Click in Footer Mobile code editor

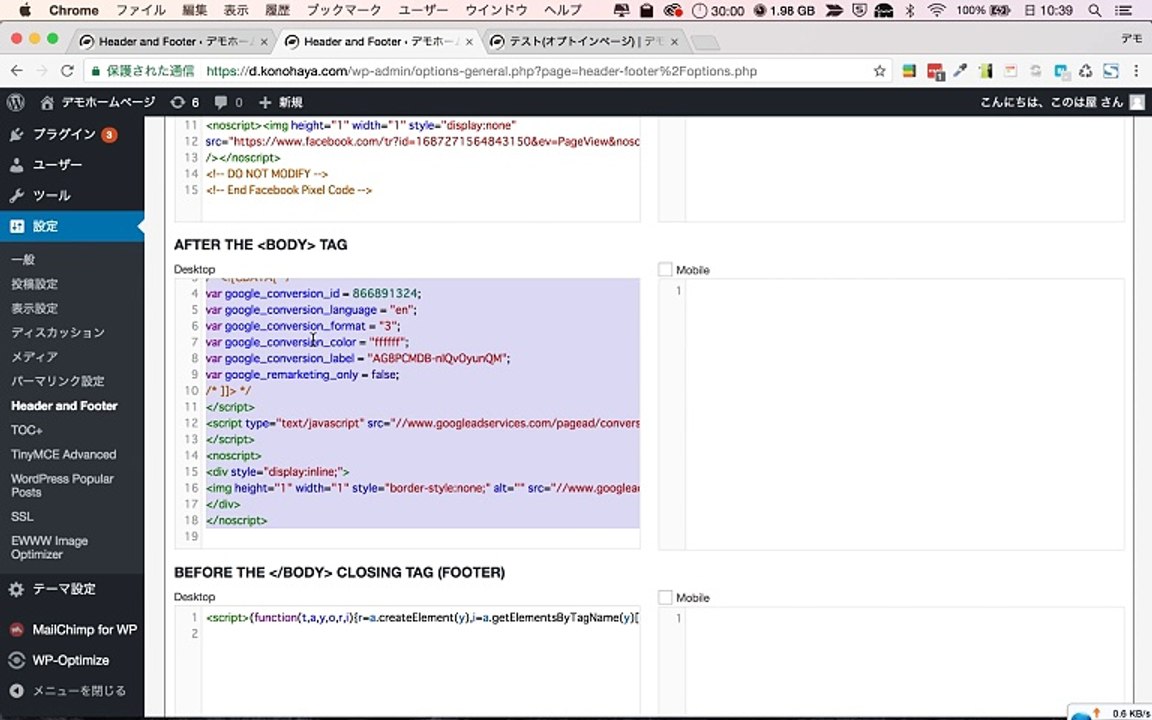click(891, 661)
